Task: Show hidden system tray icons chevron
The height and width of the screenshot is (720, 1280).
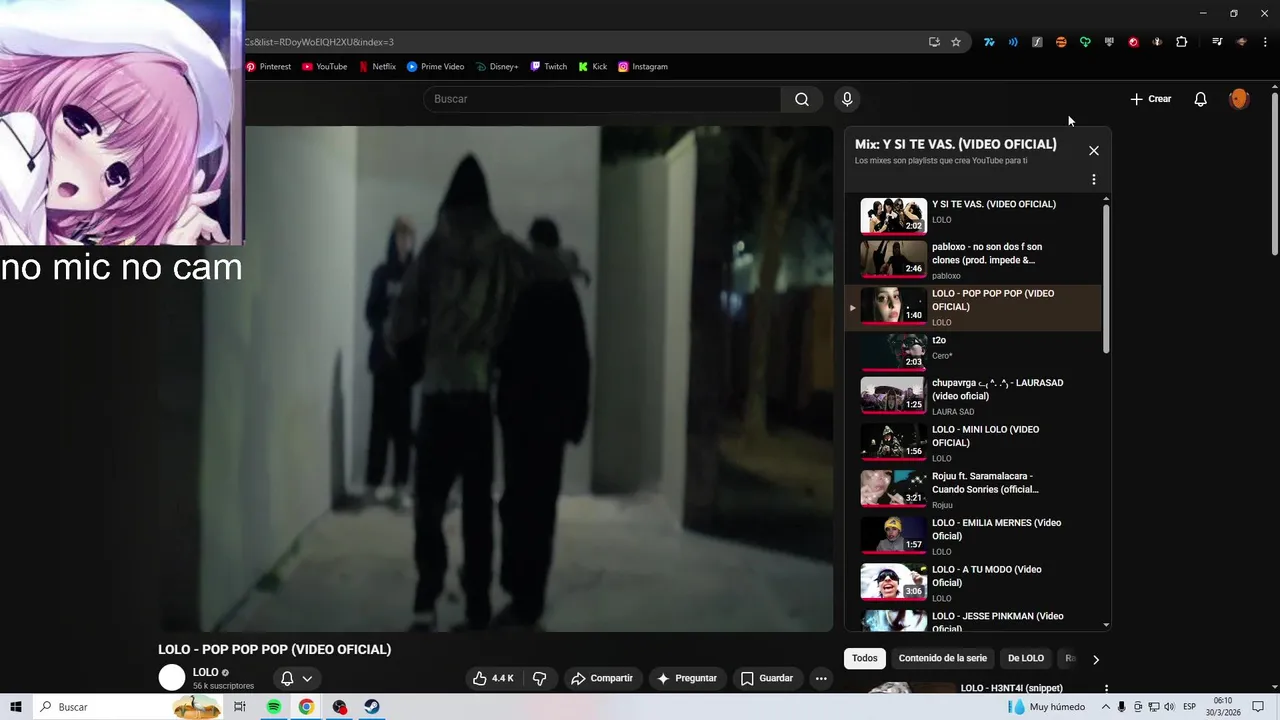Action: (1104, 707)
